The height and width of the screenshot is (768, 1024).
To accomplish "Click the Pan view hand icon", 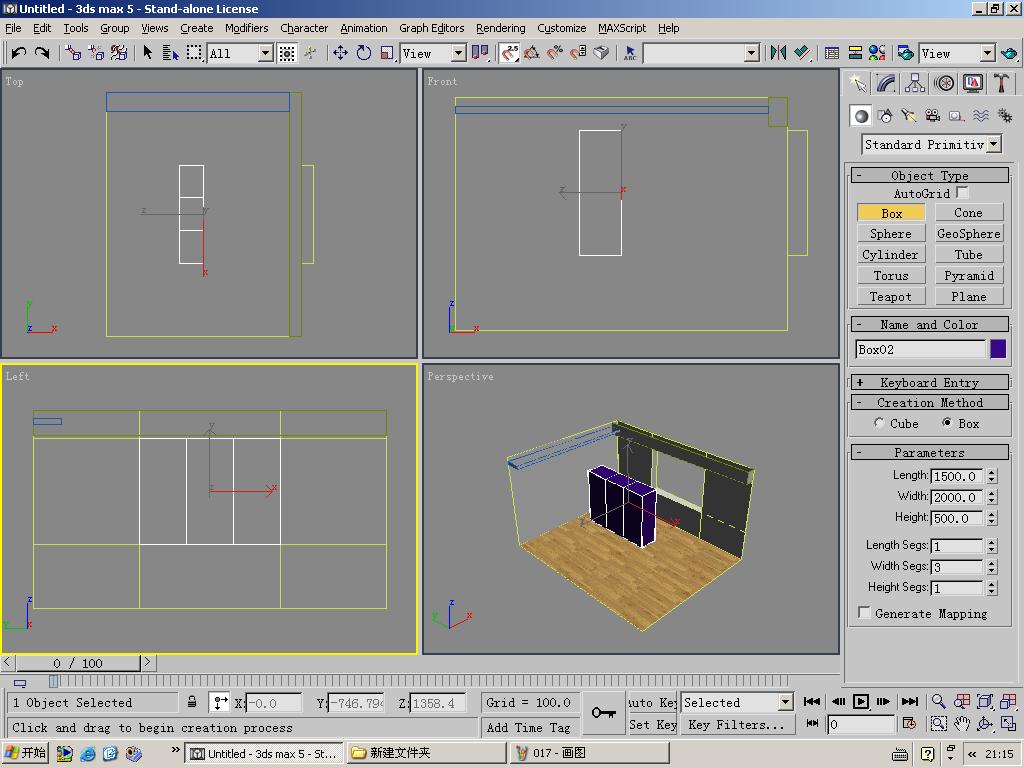I will [x=962, y=724].
